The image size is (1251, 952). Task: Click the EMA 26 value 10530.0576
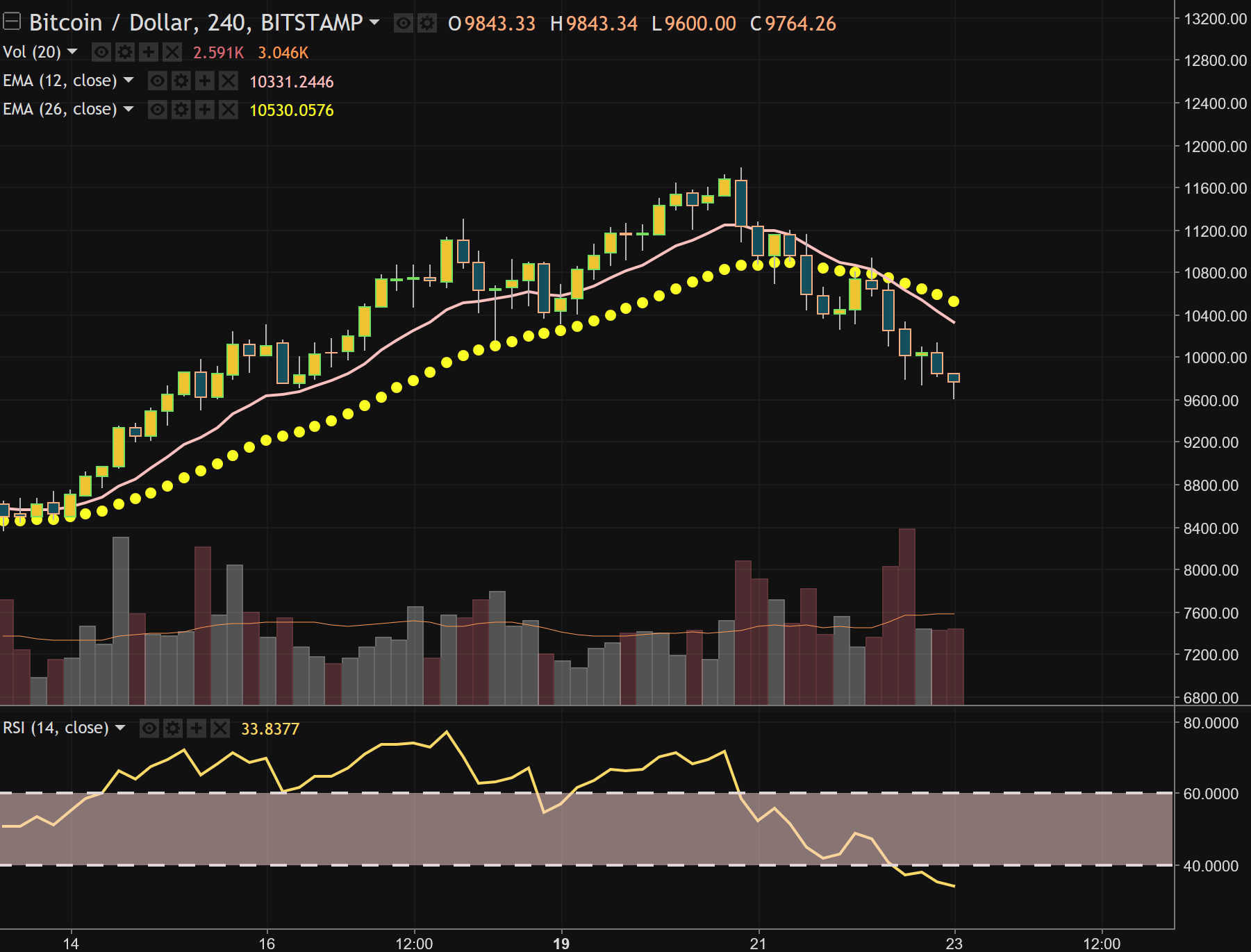point(292,110)
